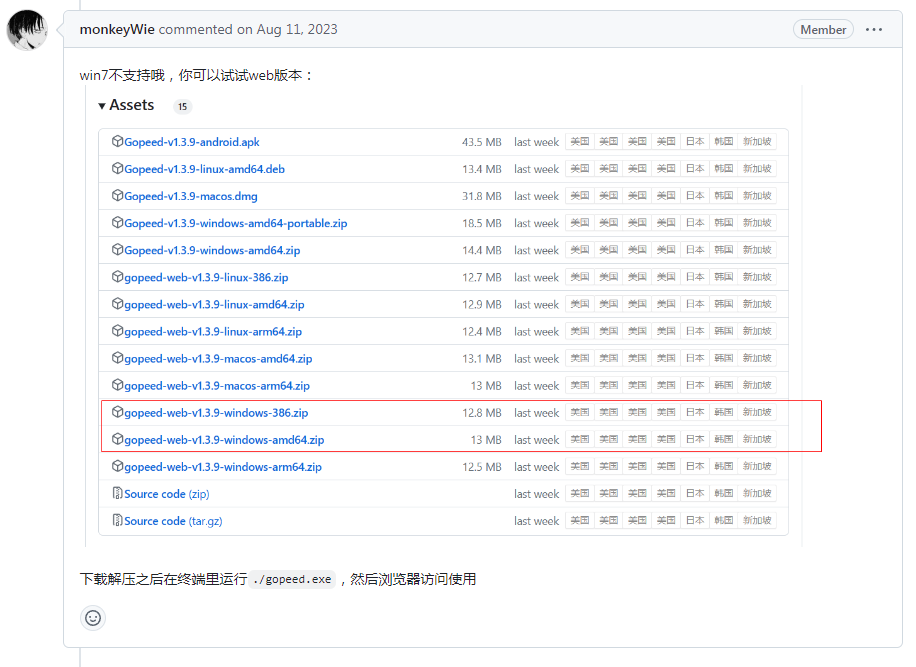The width and height of the screenshot is (916, 667).
Task: Click the archive icon beside Source code (tar.gz)
Action: tap(117, 520)
